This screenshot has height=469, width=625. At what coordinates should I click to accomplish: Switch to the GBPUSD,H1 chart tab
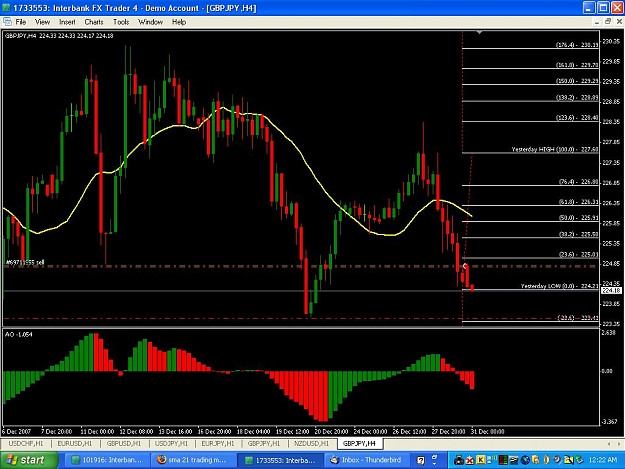tap(124, 443)
